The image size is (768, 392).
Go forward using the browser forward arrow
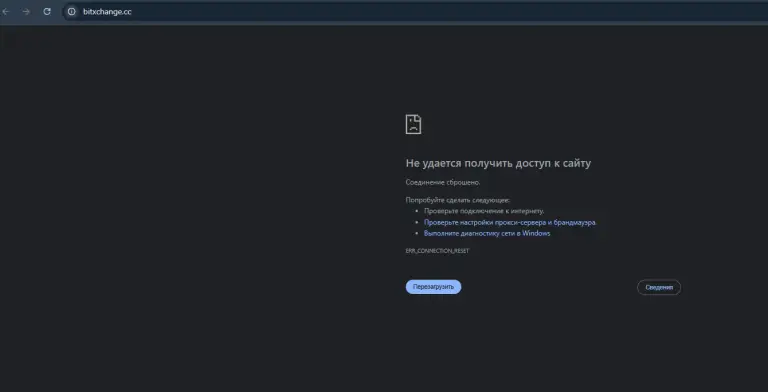click(x=26, y=11)
